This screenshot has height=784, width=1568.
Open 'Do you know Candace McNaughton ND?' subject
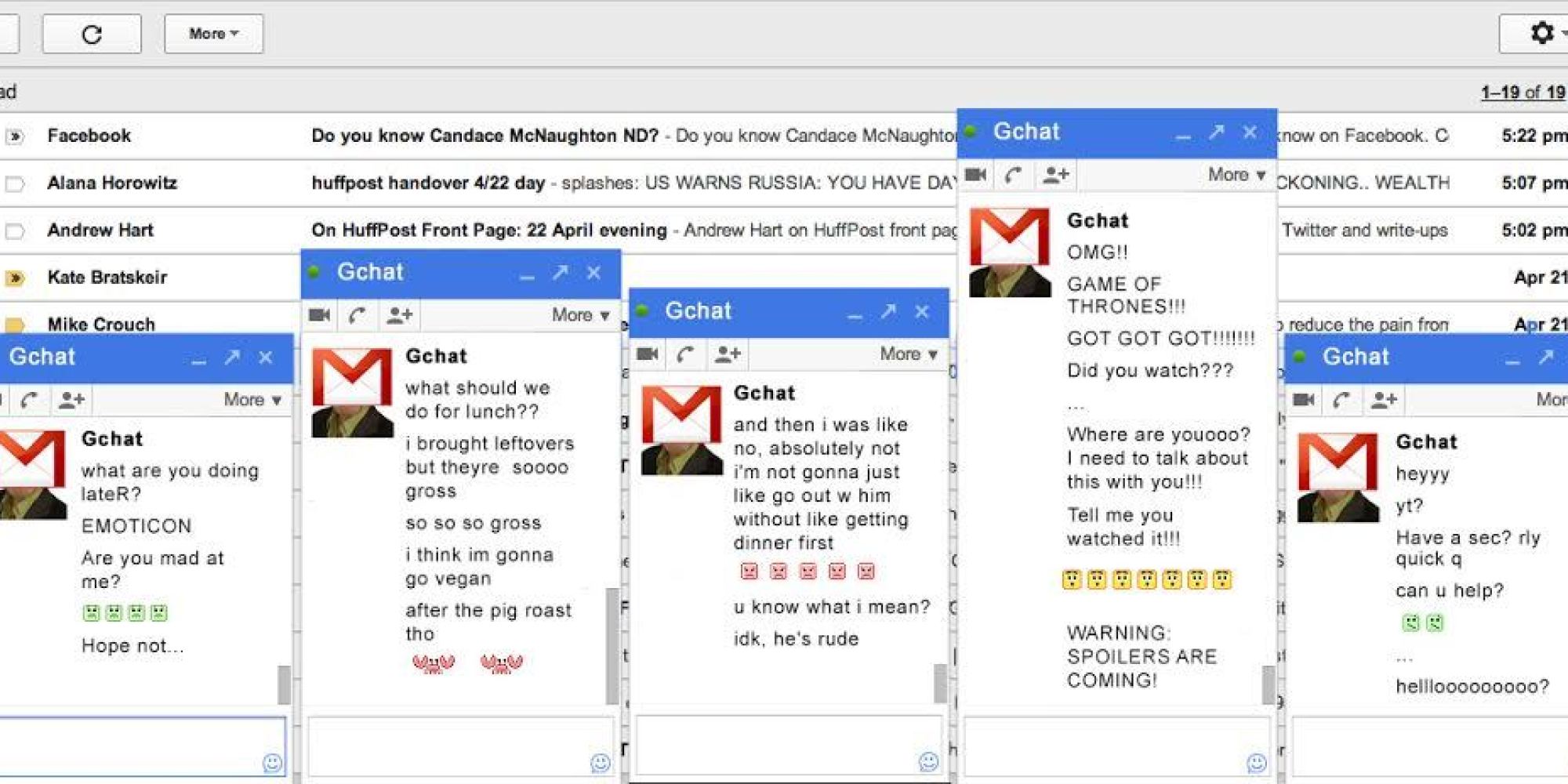coord(485,136)
